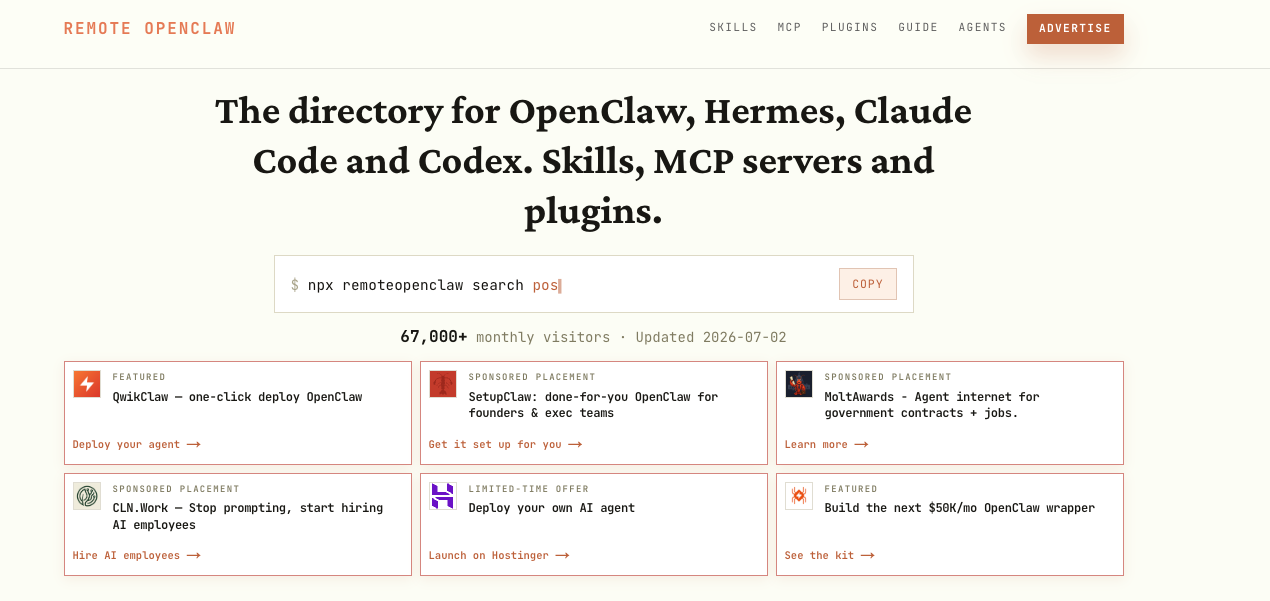
Task: Follow the 'Launch on Hostinger' link
Action: coord(499,555)
